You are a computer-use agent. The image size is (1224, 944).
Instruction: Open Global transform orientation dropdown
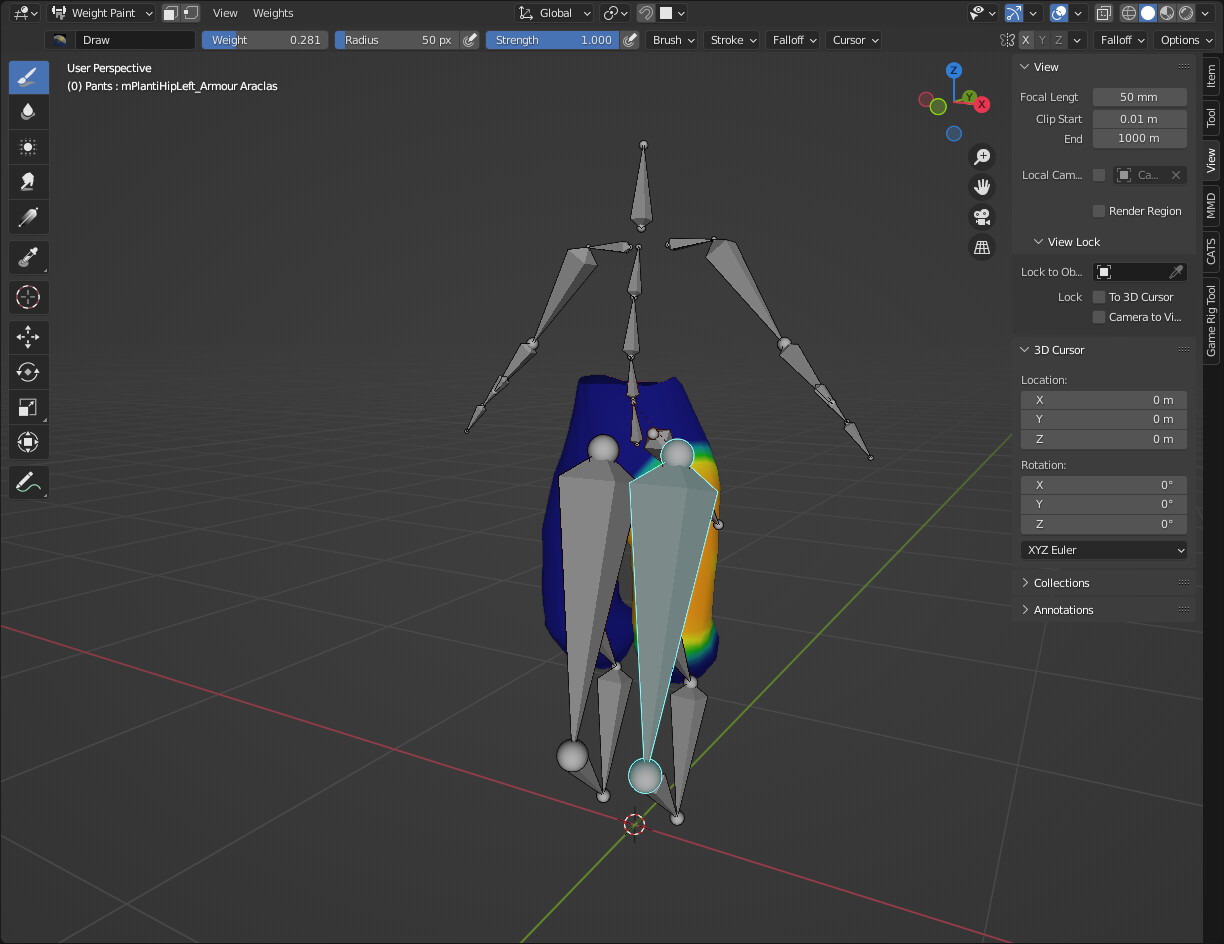click(555, 13)
